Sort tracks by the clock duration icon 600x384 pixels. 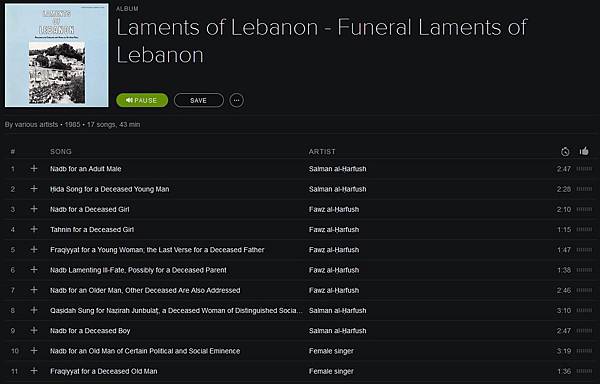(565, 151)
